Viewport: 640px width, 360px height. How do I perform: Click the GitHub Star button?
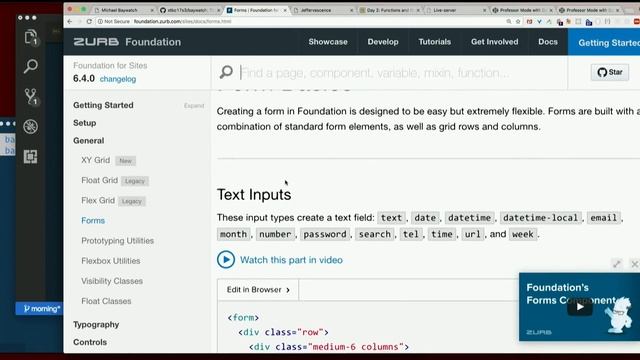pyautogui.click(x=610, y=72)
